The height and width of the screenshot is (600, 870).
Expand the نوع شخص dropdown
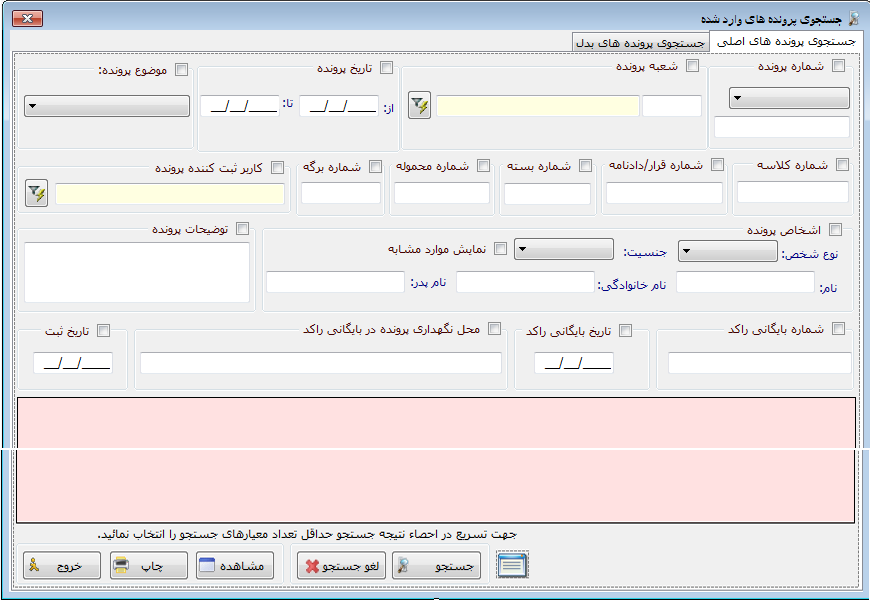(x=727, y=252)
